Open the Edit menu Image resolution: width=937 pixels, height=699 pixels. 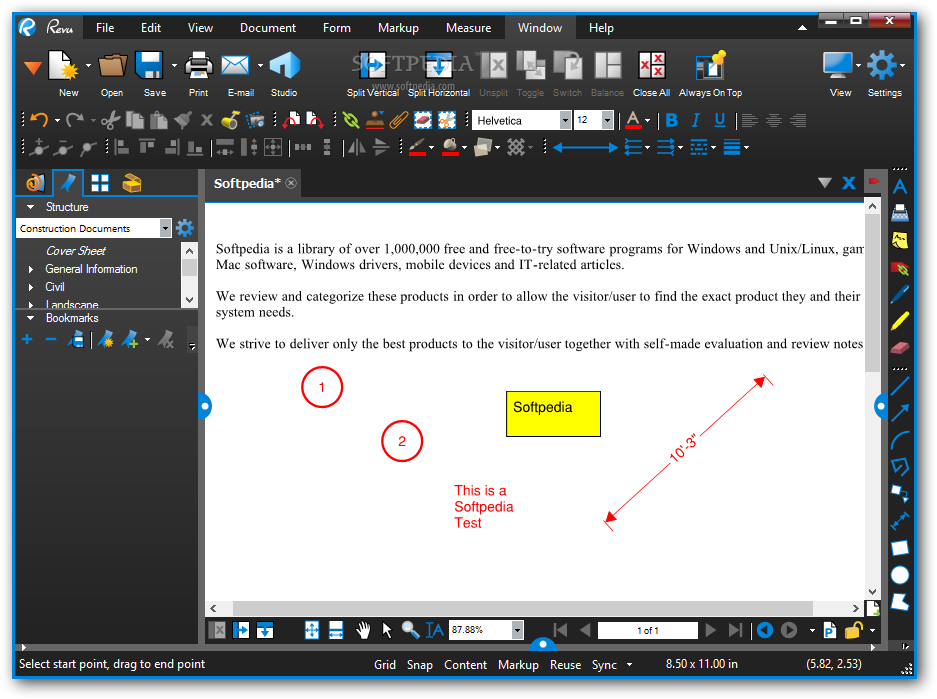pyautogui.click(x=151, y=27)
